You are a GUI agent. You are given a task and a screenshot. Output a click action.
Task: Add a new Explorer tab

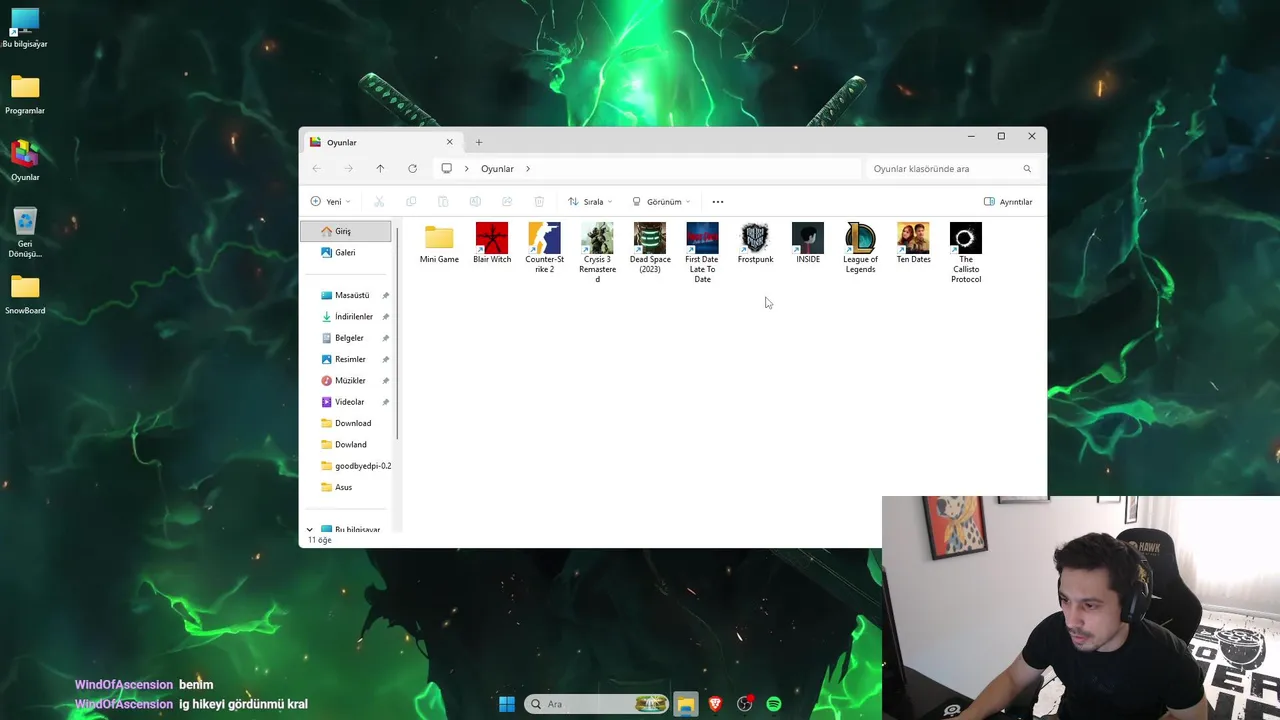point(478,142)
